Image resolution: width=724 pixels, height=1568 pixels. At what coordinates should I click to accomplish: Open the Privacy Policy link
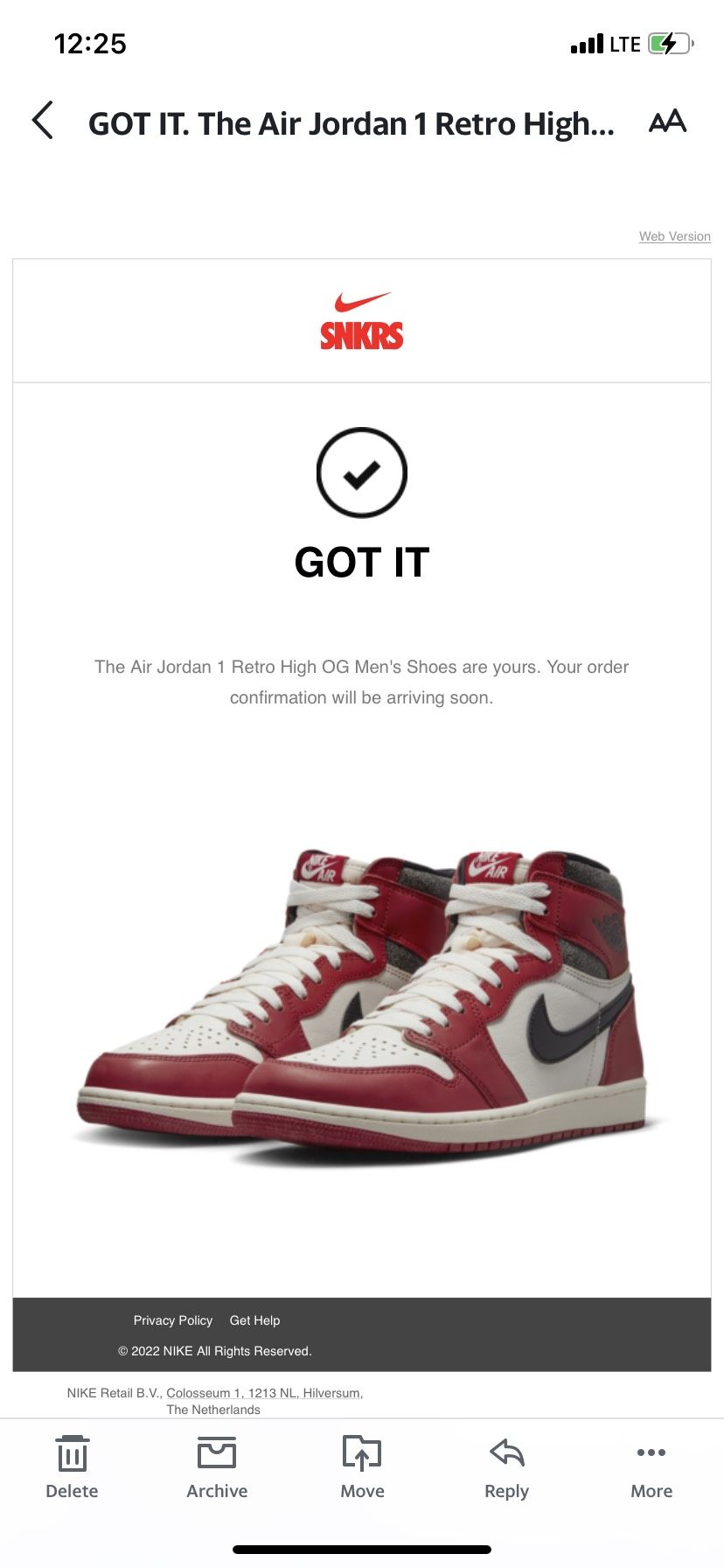[173, 1320]
